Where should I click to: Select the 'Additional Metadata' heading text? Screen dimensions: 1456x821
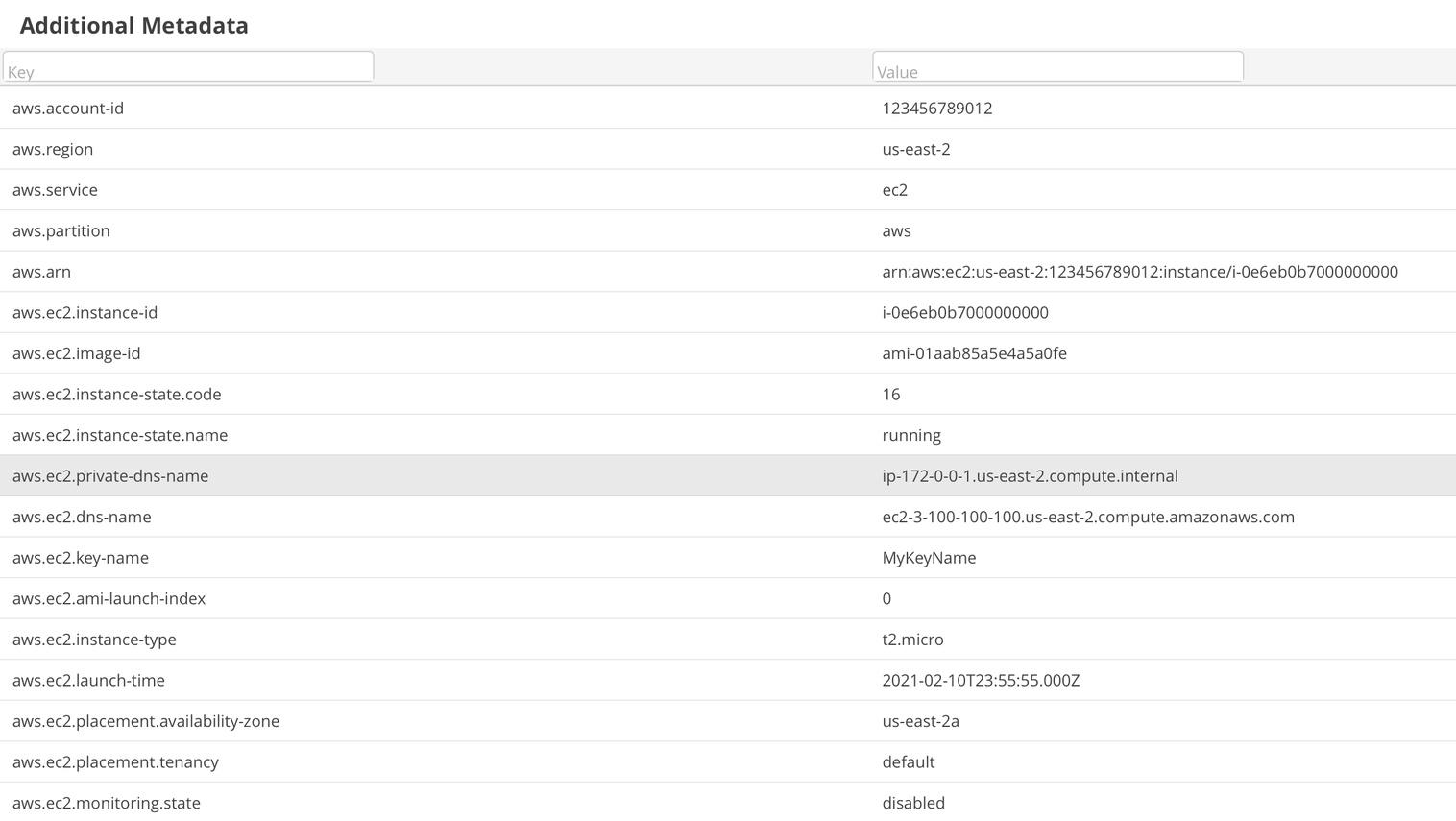point(134,26)
